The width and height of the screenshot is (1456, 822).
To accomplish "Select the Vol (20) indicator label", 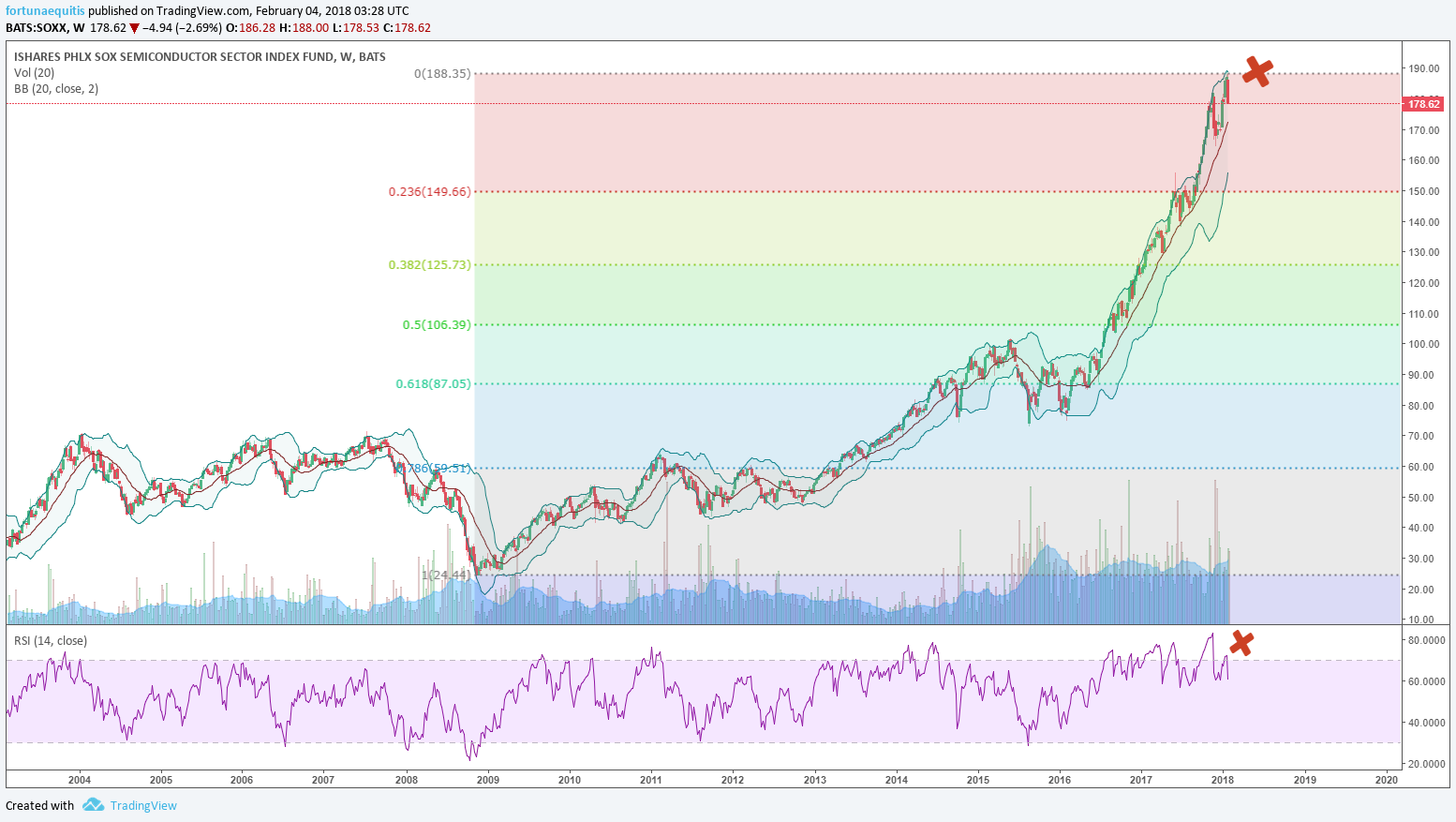I will (35, 73).
